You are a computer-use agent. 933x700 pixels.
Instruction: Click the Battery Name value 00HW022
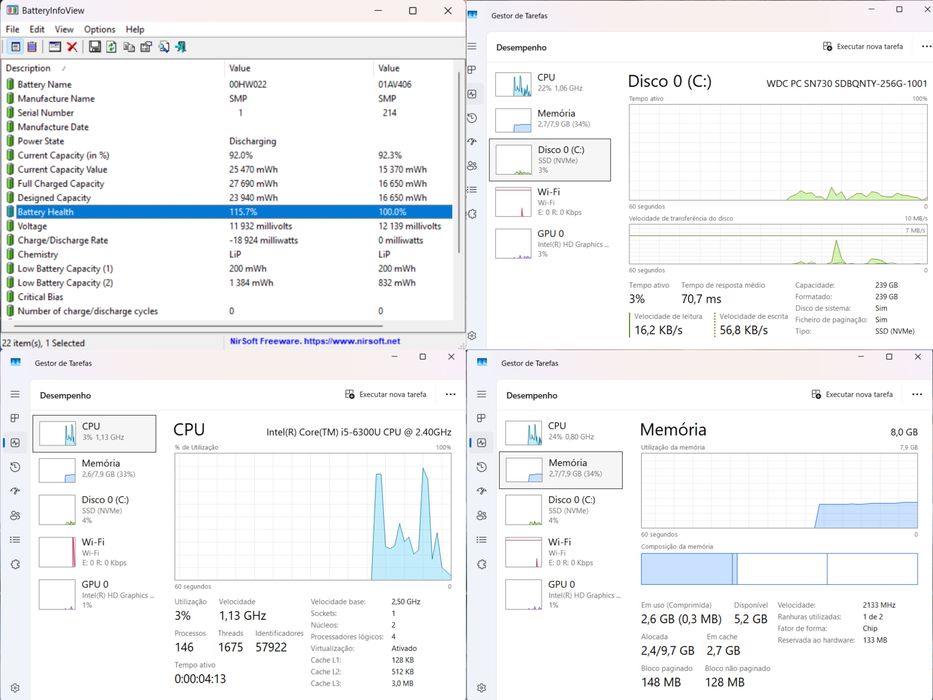[x=248, y=85]
